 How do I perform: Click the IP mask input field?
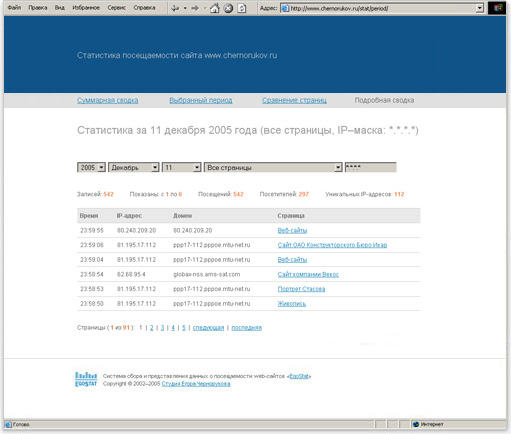pyautogui.click(x=371, y=167)
